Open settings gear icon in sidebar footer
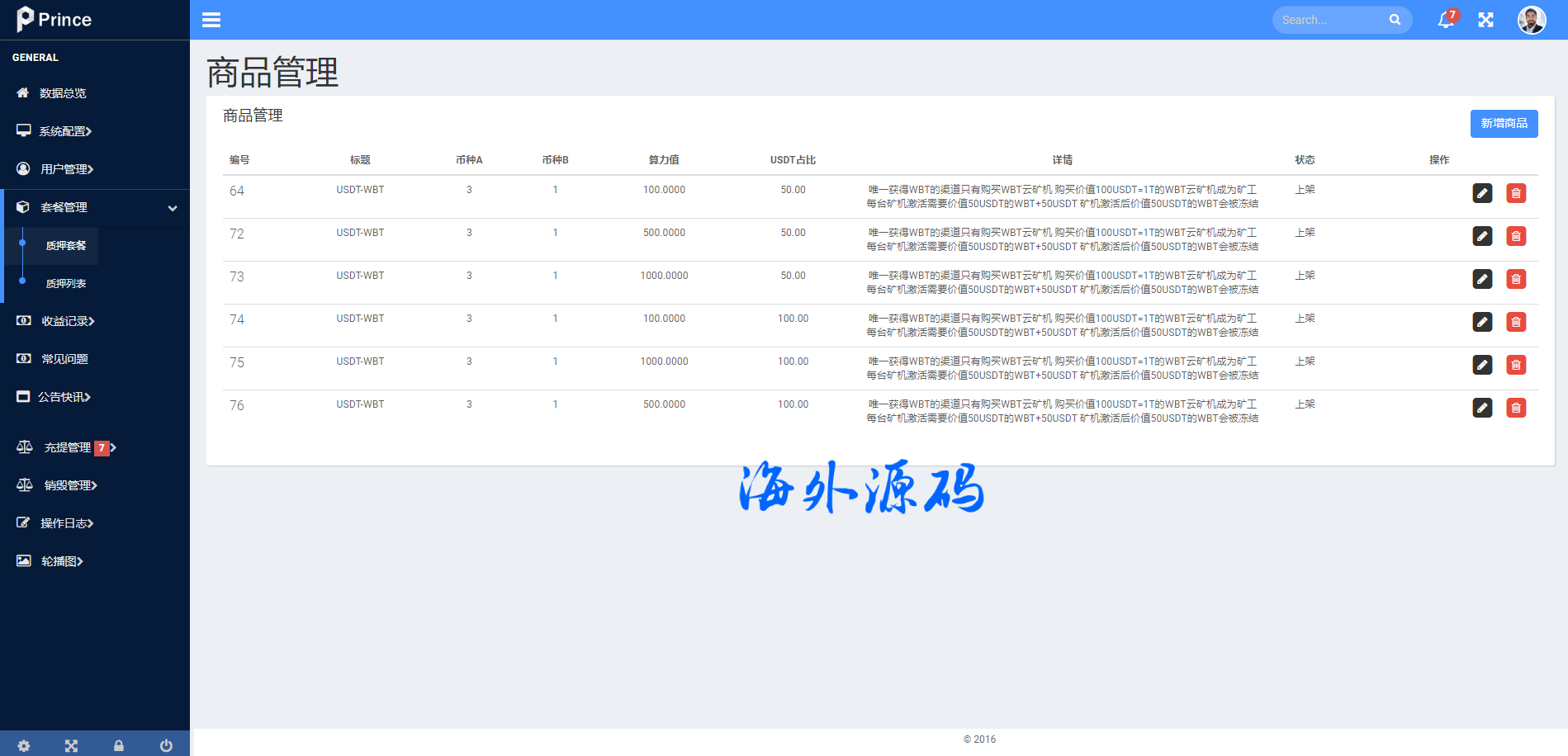The width and height of the screenshot is (1568, 756). pos(24,745)
